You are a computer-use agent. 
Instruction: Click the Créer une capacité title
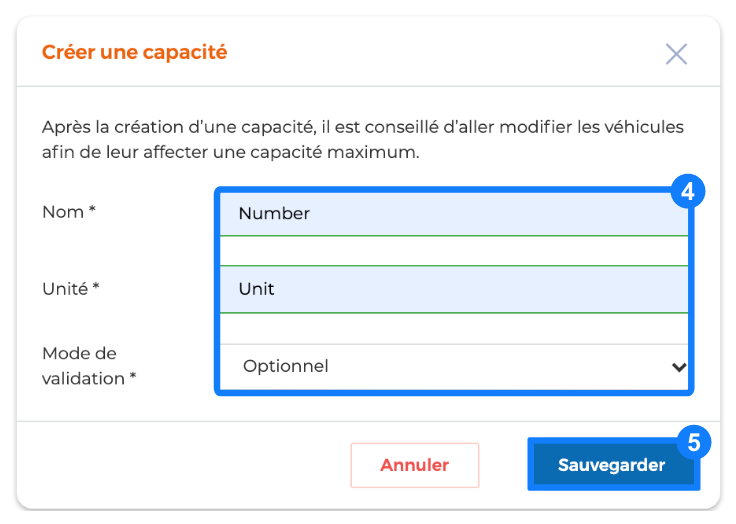click(135, 52)
